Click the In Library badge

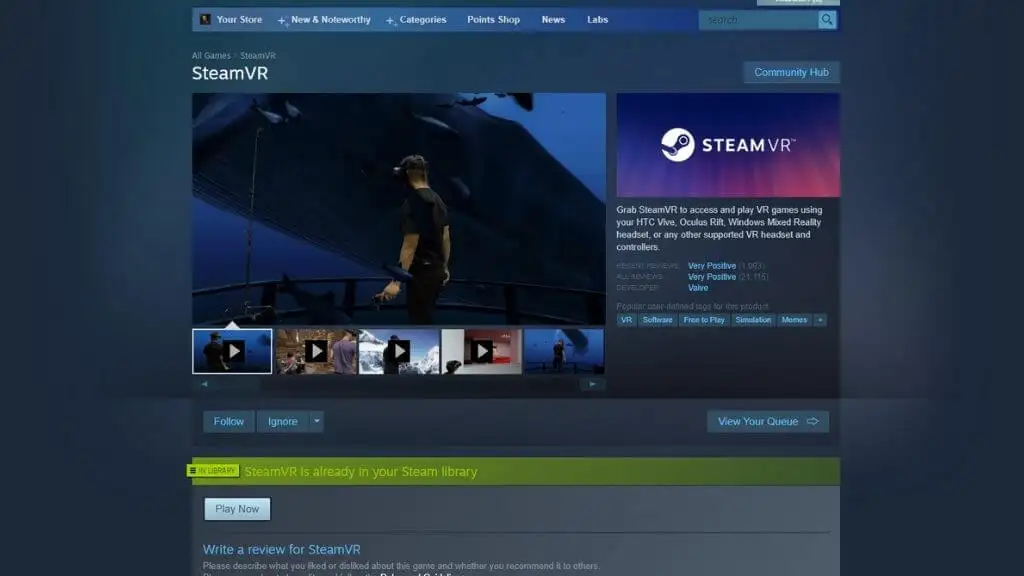click(213, 471)
